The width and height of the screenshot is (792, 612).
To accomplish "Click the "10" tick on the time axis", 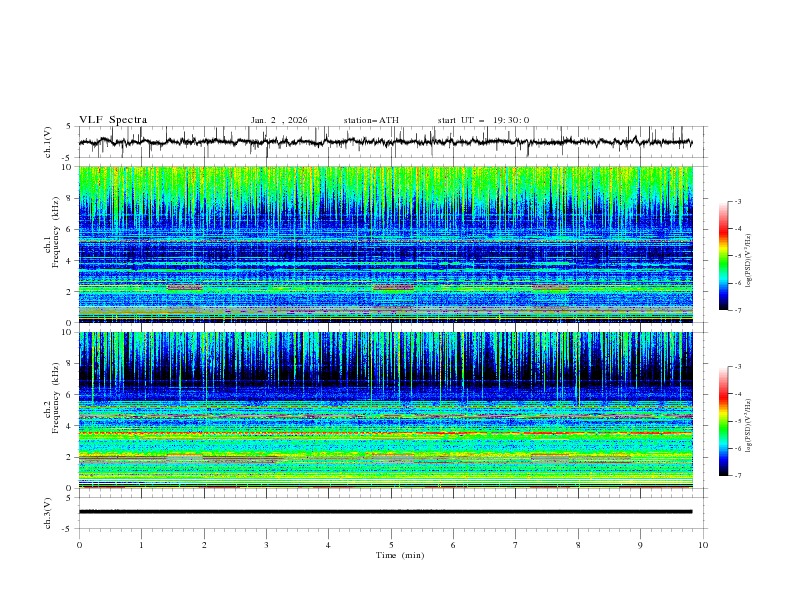I will [x=703, y=545].
